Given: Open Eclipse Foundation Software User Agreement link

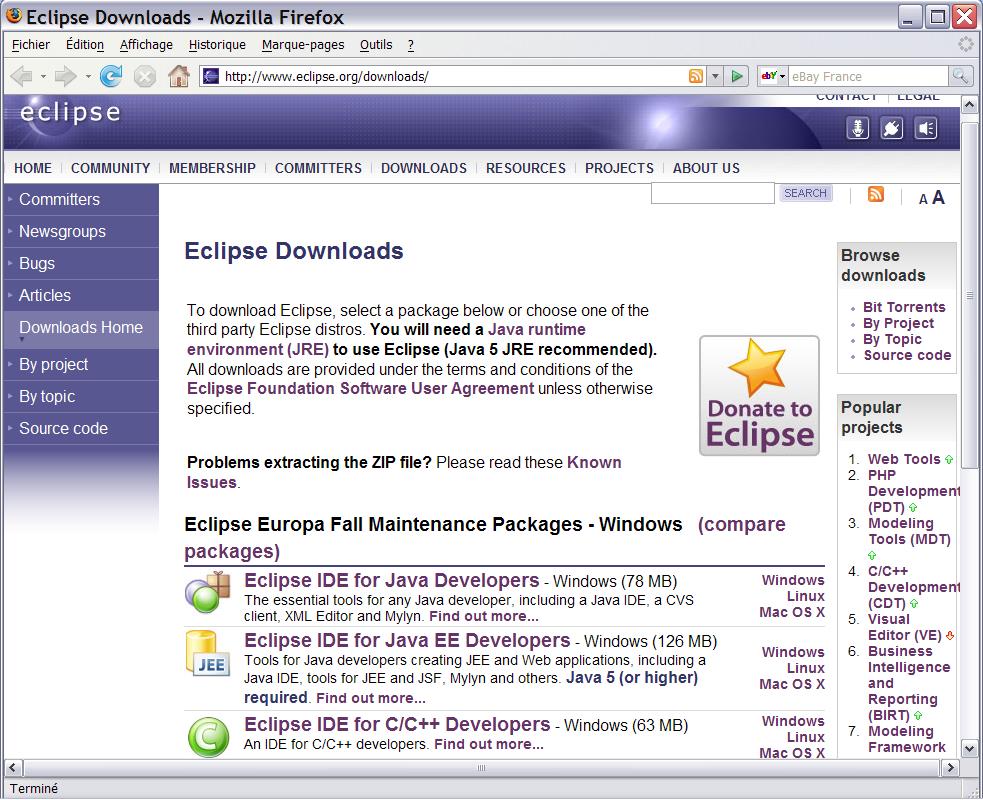Looking at the screenshot, I should 360,389.
